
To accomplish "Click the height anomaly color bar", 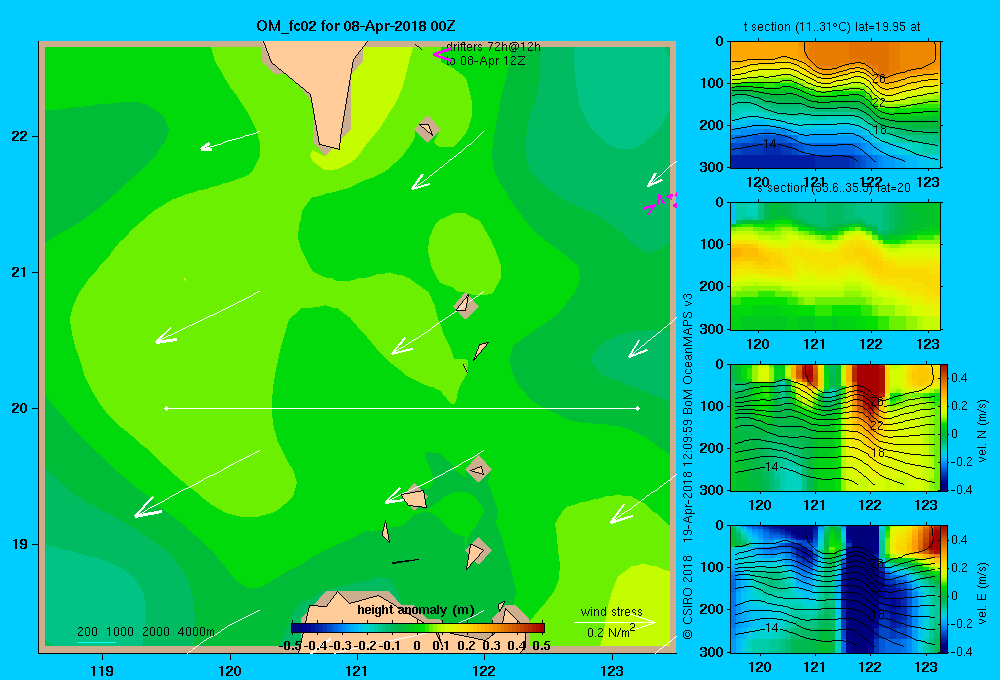I will tap(418, 628).
